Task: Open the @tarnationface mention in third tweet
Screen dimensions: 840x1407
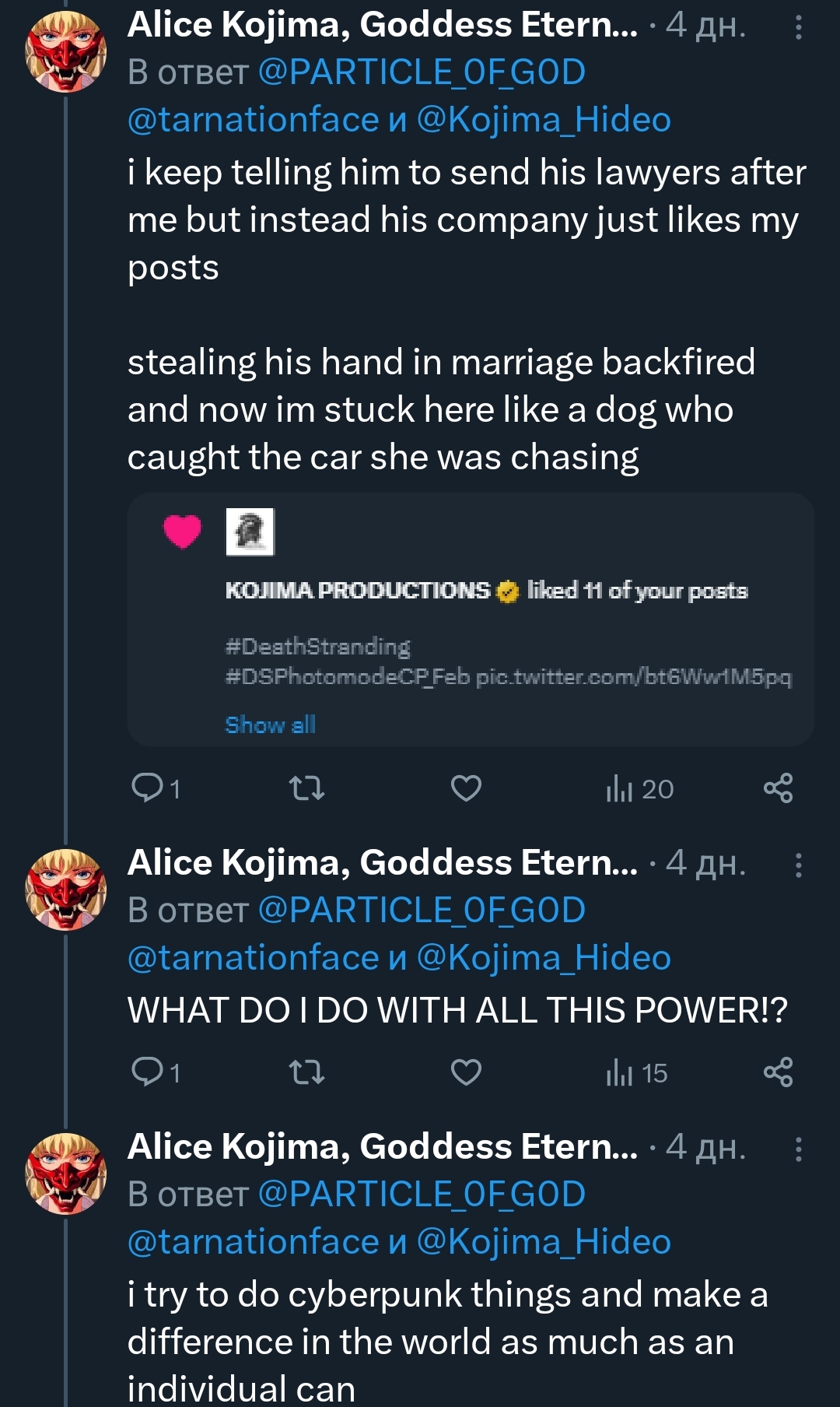Action: (253, 1241)
